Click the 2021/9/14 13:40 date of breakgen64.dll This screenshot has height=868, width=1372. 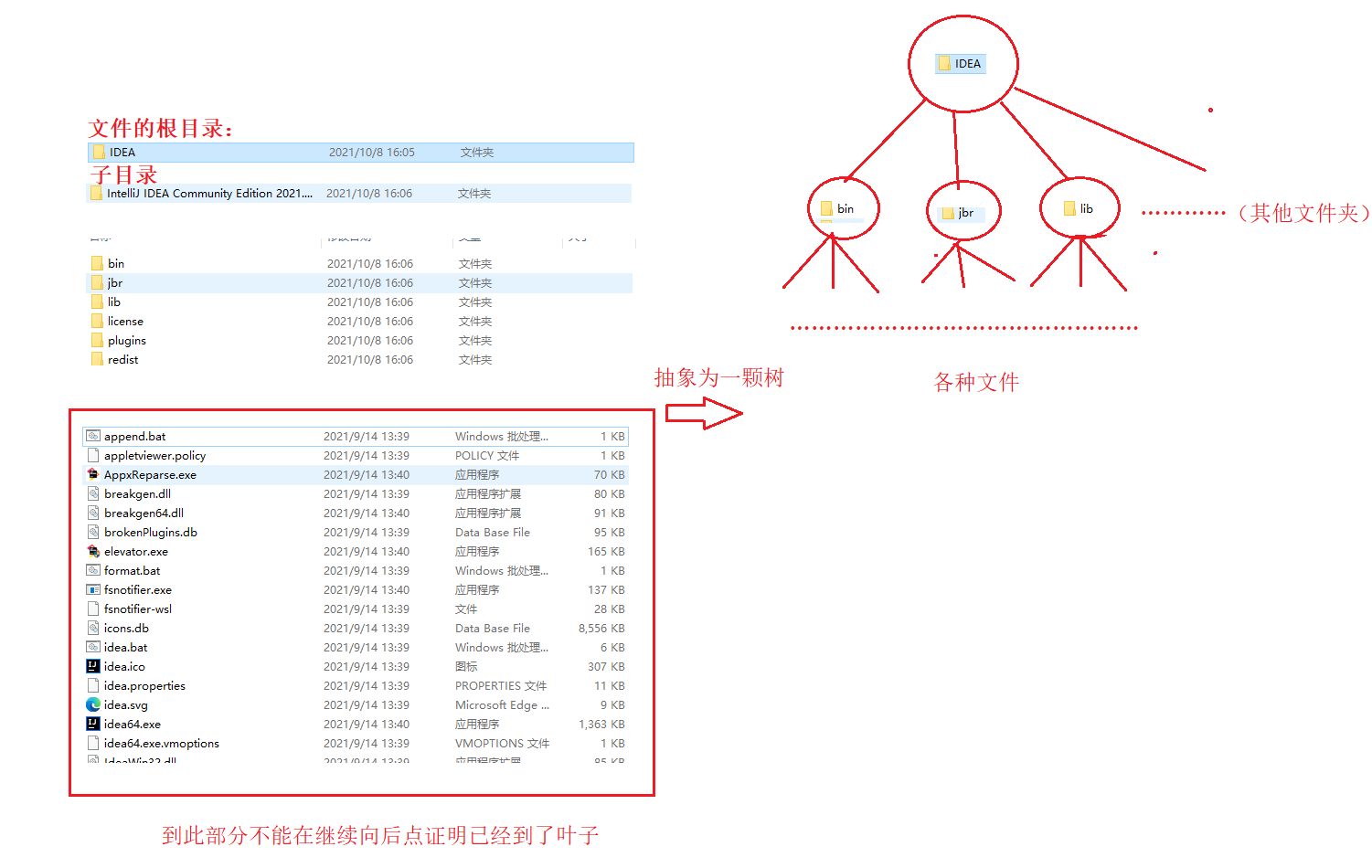click(367, 513)
